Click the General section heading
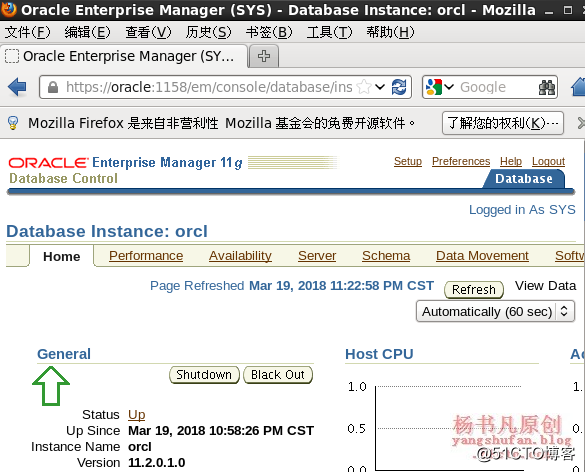 (x=64, y=354)
